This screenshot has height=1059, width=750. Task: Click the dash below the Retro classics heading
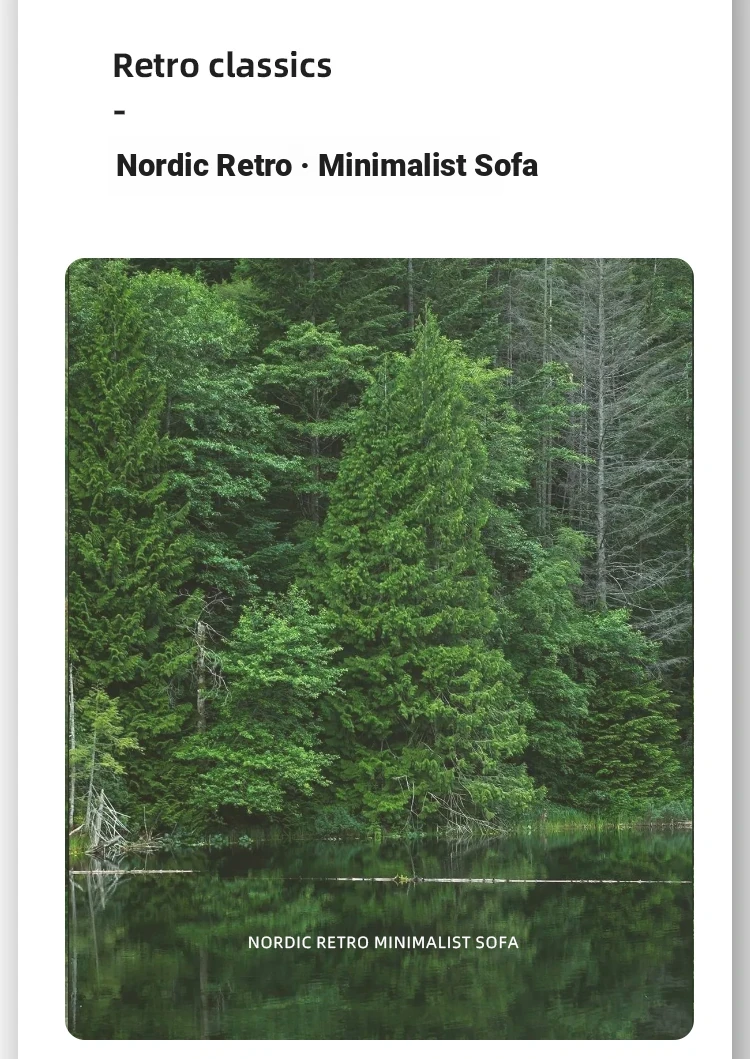point(120,111)
